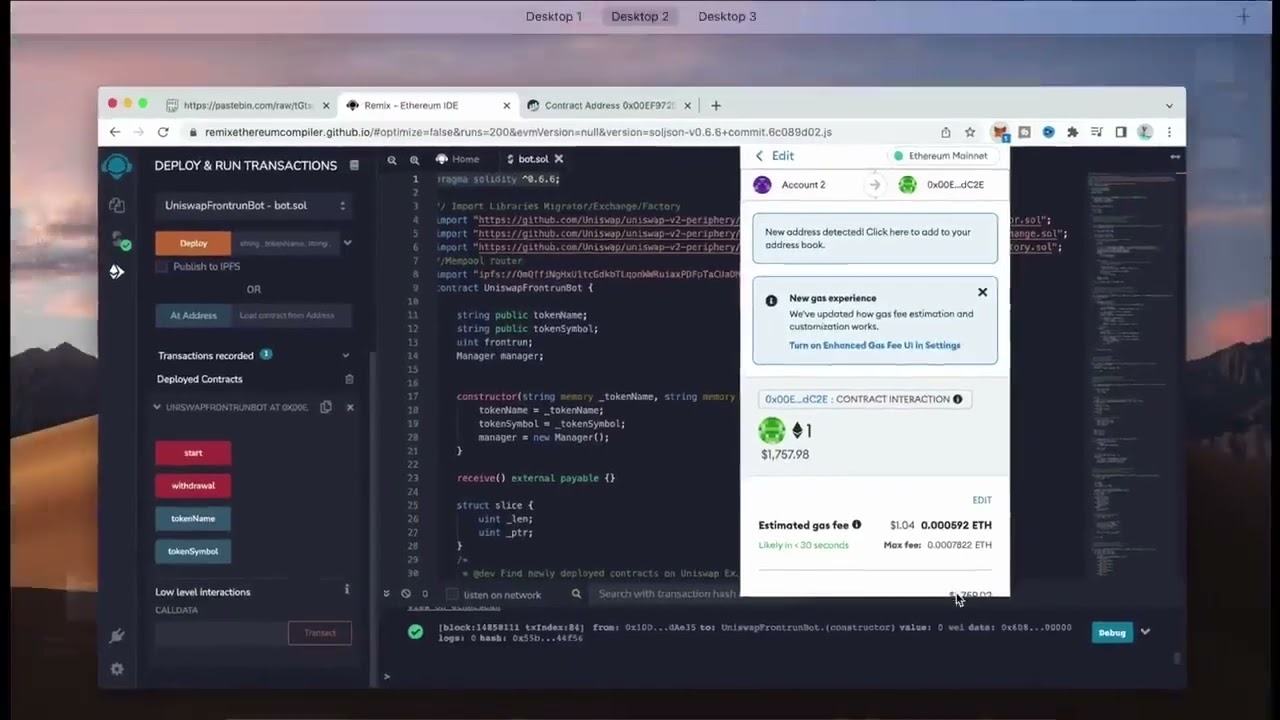
Task: Switch to Contract Address browser tab
Action: pos(608,105)
